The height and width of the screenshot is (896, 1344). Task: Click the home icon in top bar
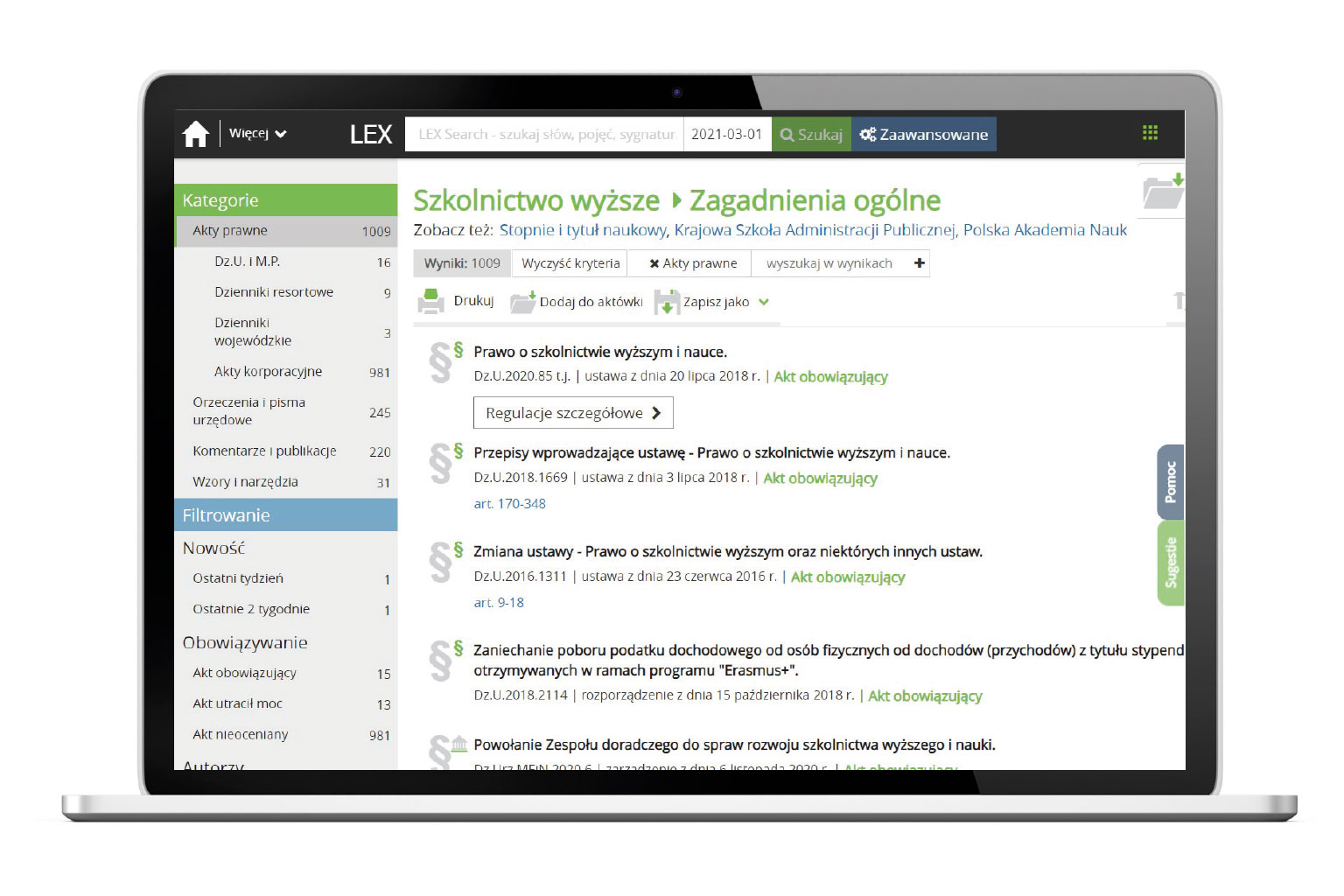click(195, 134)
